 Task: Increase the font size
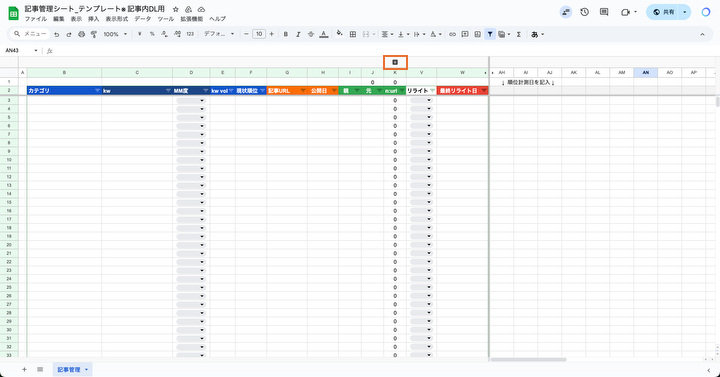pos(271,34)
